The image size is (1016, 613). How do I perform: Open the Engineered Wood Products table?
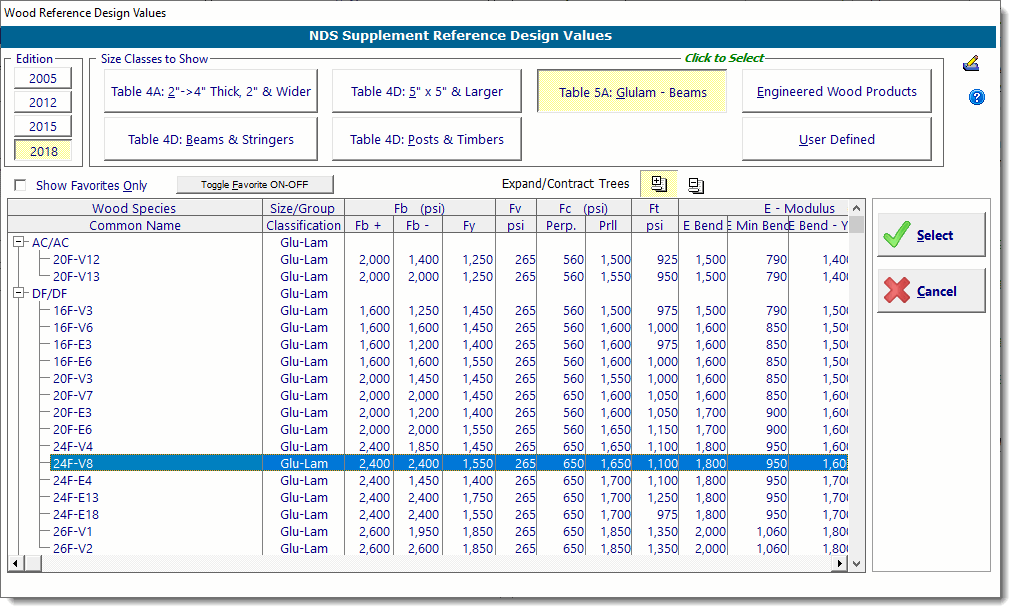point(836,92)
